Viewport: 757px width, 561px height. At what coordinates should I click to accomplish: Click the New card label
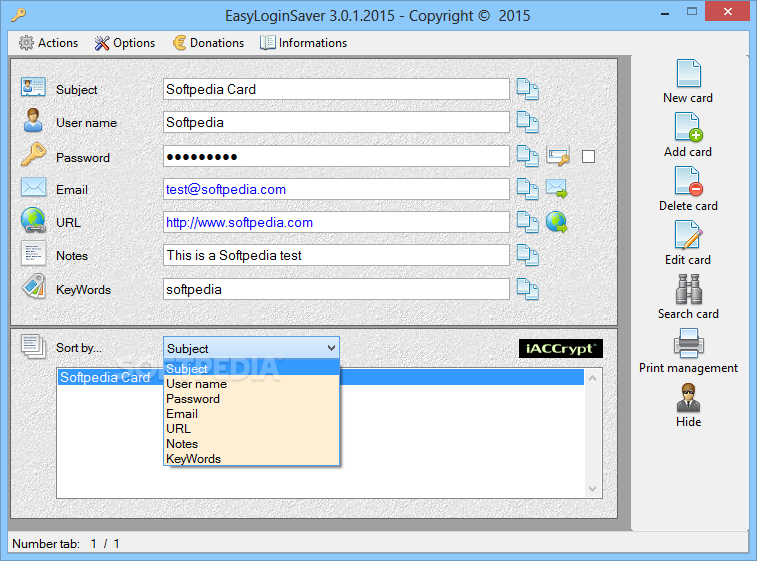tap(688, 98)
